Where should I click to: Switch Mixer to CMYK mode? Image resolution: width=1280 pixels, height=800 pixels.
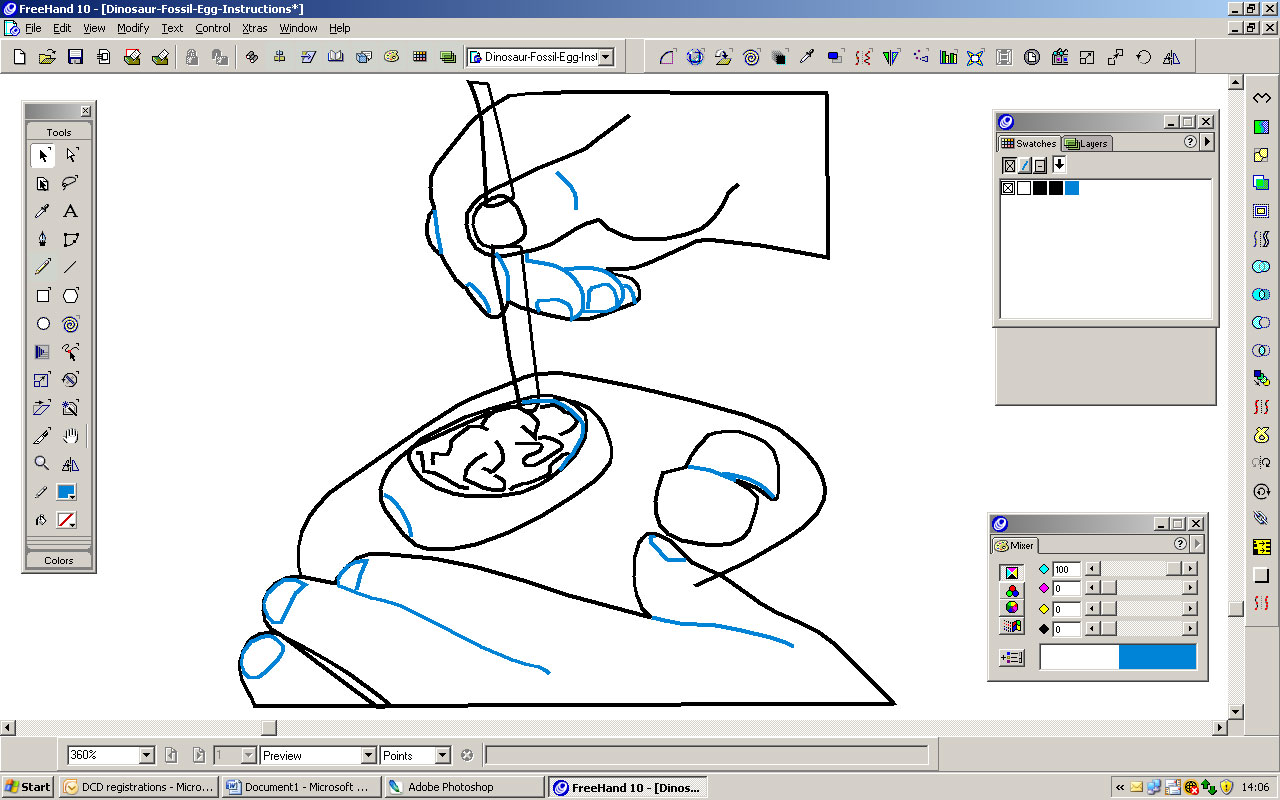pos(1012,573)
